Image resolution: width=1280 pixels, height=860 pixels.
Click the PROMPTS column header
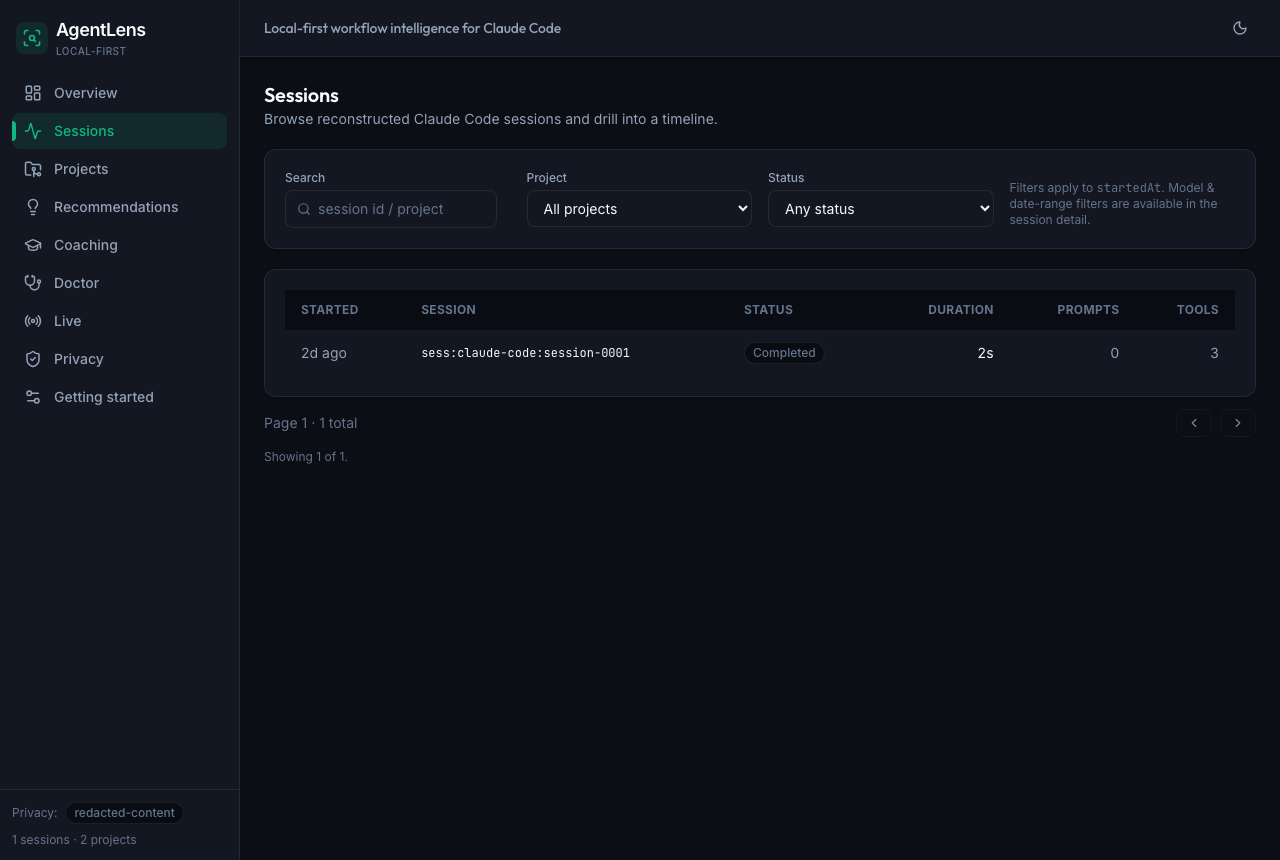(x=1088, y=310)
